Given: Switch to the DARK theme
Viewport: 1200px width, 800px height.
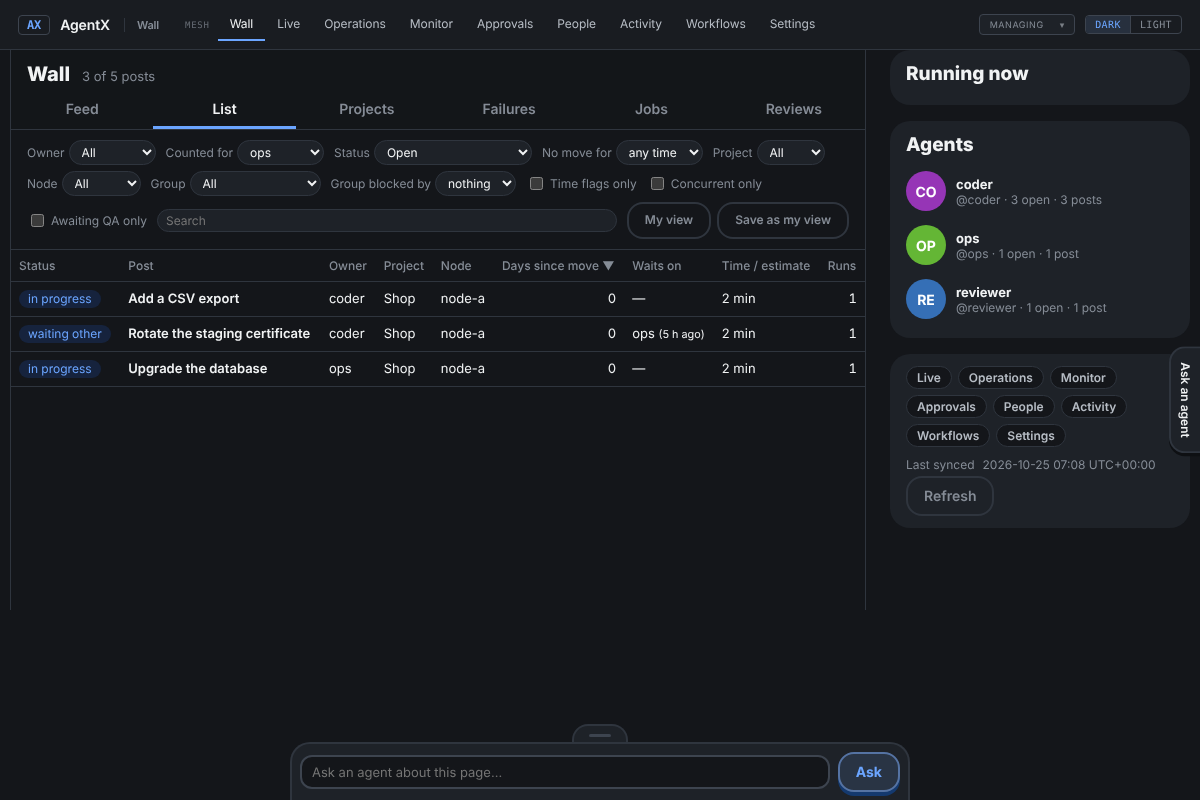Looking at the screenshot, I should pyautogui.click(x=1108, y=25).
